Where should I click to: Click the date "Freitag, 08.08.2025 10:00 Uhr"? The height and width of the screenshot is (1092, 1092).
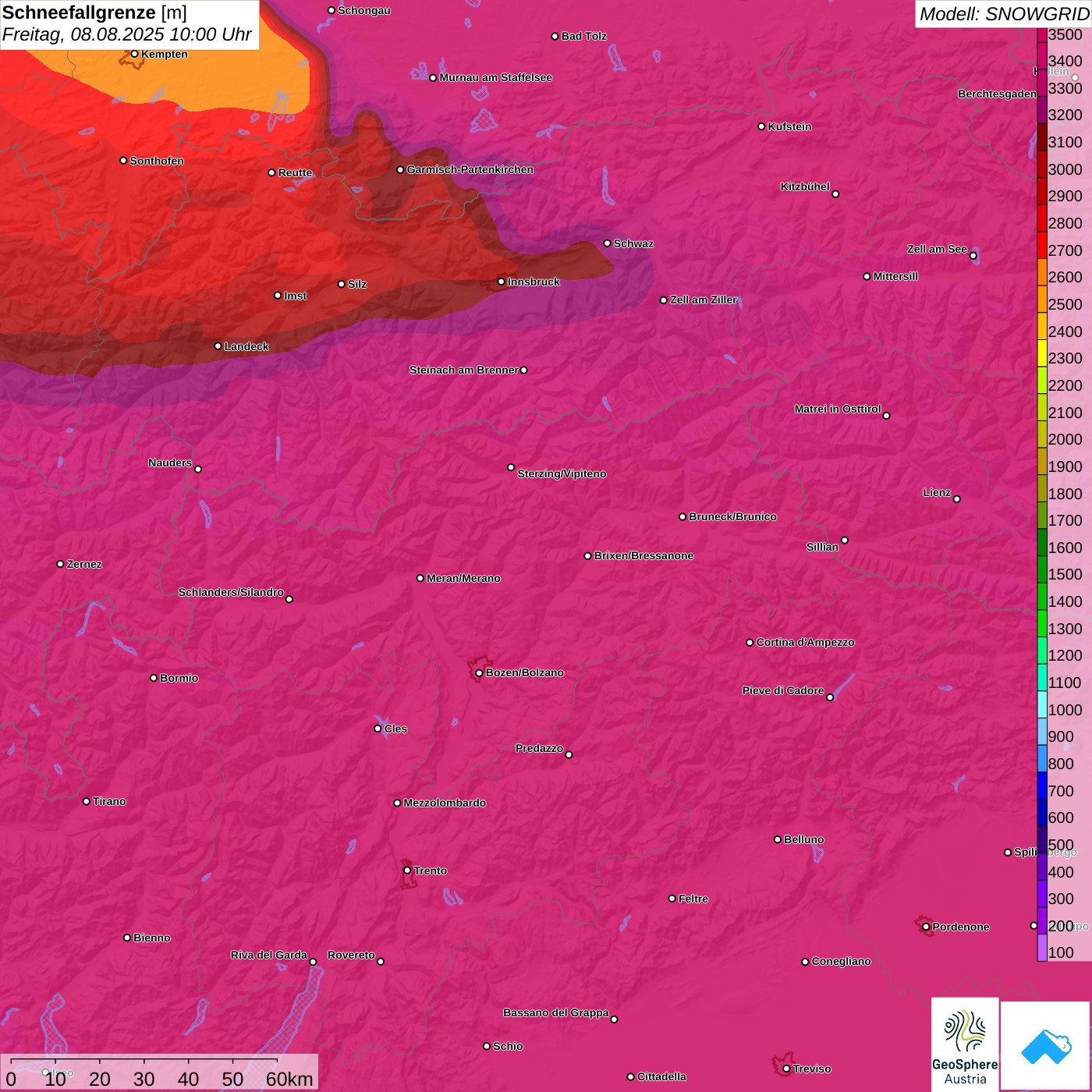point(127,35)
